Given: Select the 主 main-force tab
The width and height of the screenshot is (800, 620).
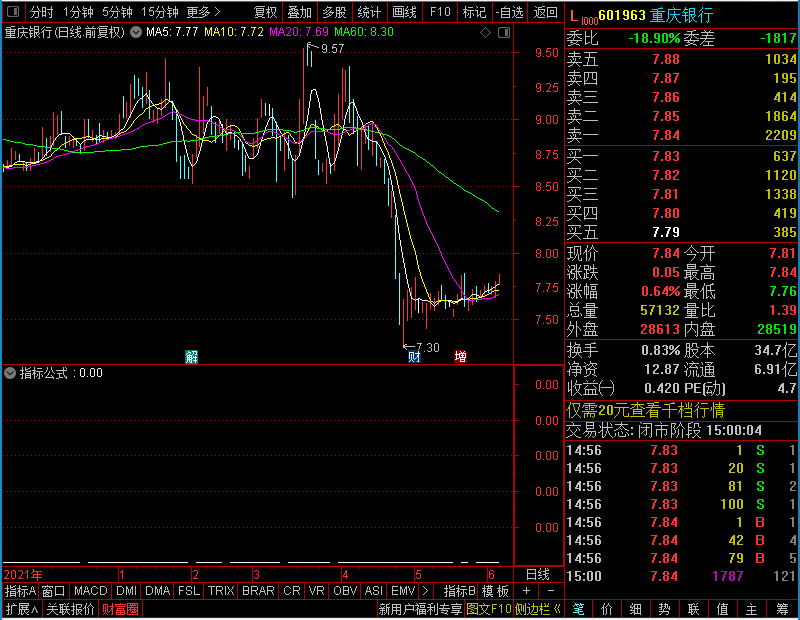Looking at the screenshot, I should click(752, 609).
